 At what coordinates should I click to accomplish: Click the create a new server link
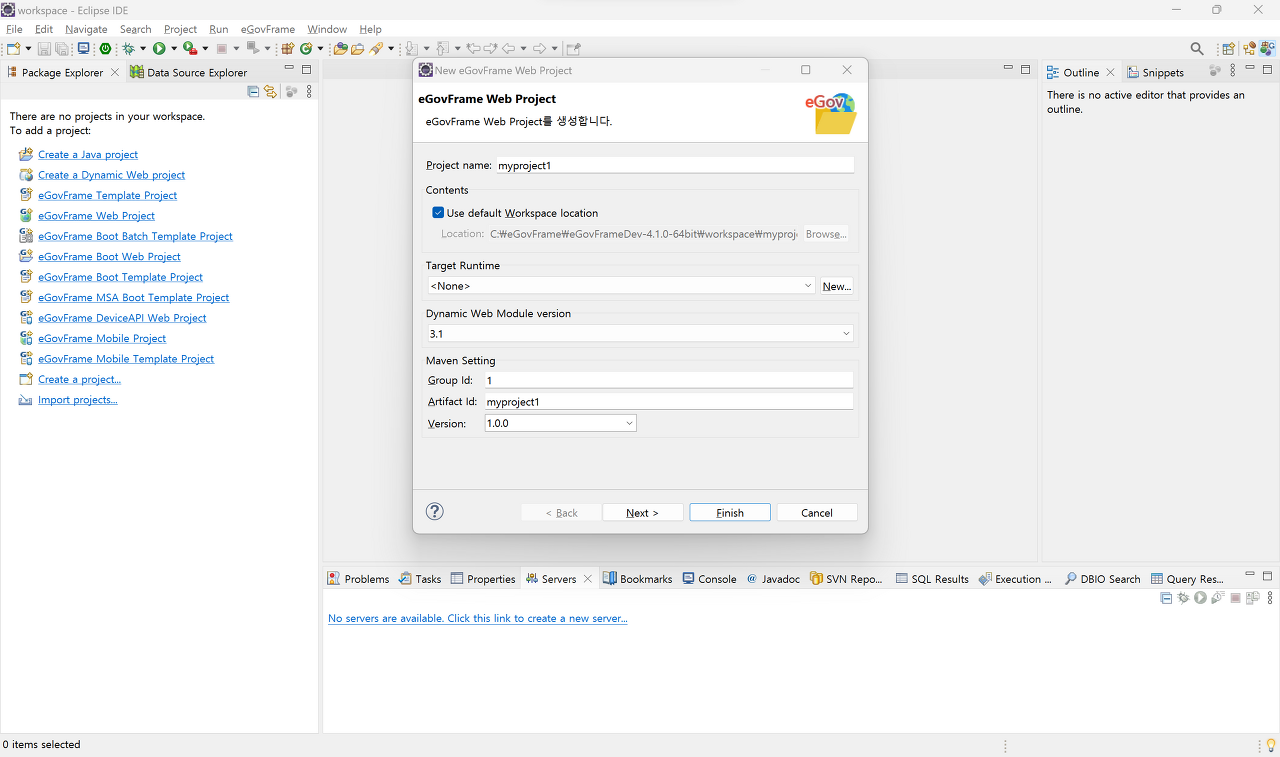click(478, 618)
